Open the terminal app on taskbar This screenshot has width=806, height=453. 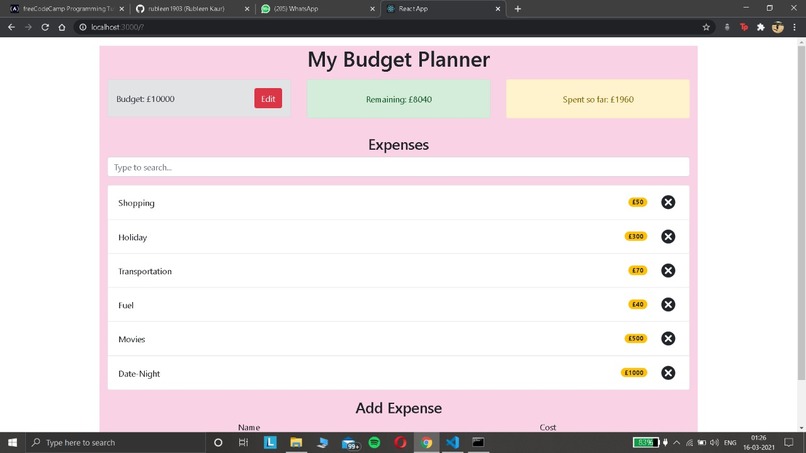point(478,442)
